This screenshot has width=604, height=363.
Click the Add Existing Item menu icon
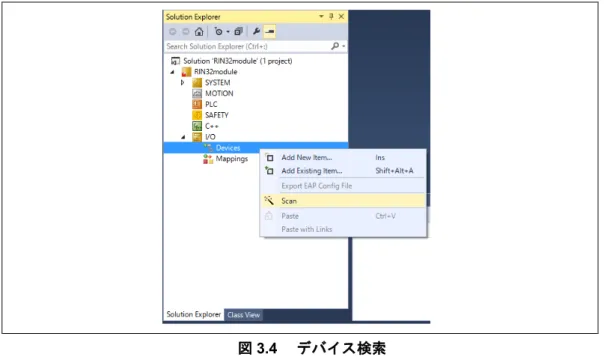(269, 171)
